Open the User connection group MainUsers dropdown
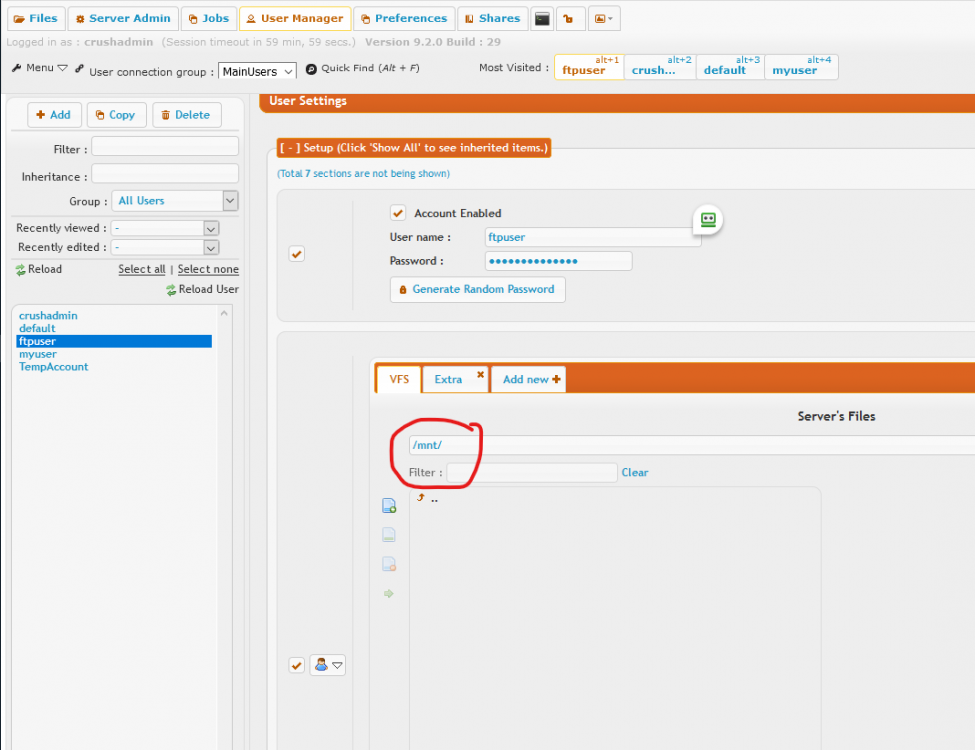The image size is (975, 750). tap(257, 72)
